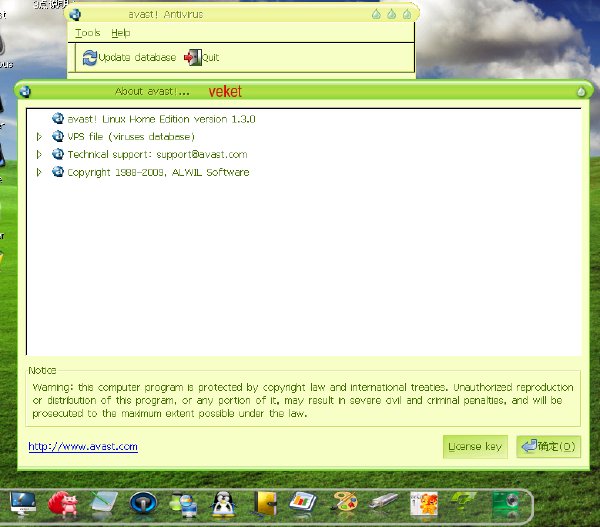Click the Quit label in toolbar
This screenshot has width=600, height=527.
click(210, 57)
